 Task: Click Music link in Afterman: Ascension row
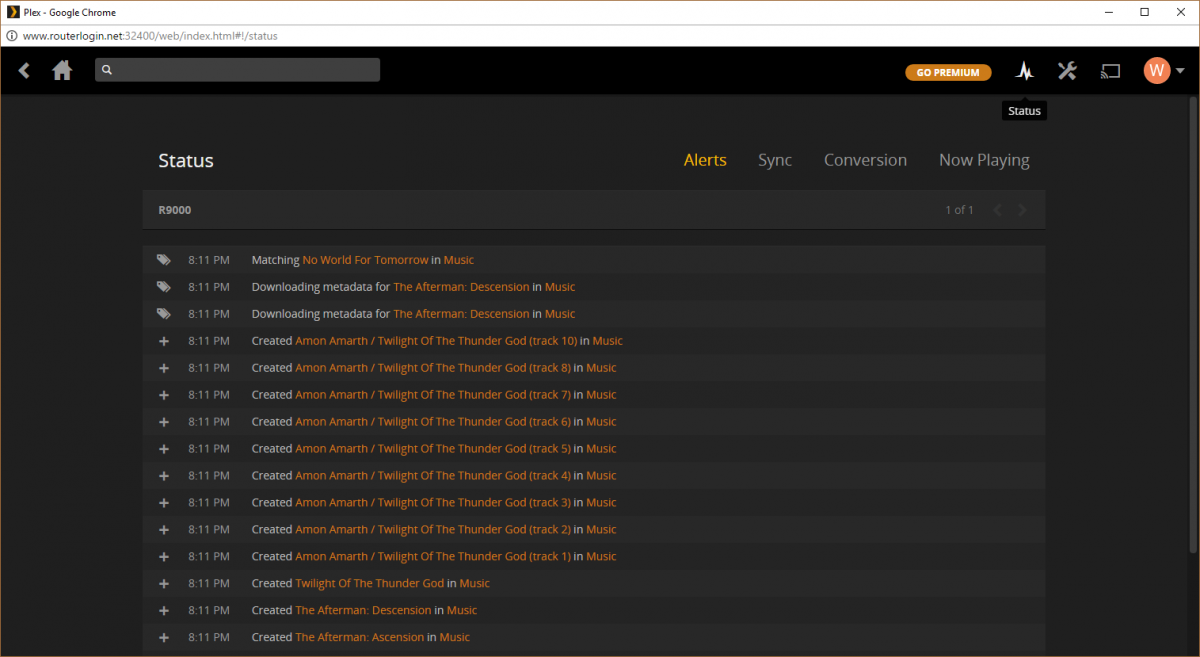pyautogui.click(x=455, y=638)
